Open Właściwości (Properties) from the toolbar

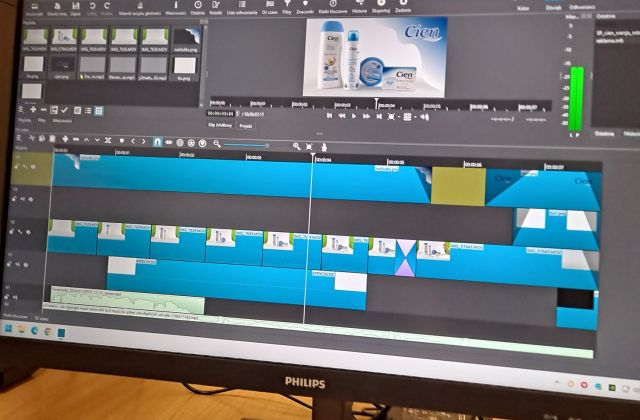click(x=176, y=7)
